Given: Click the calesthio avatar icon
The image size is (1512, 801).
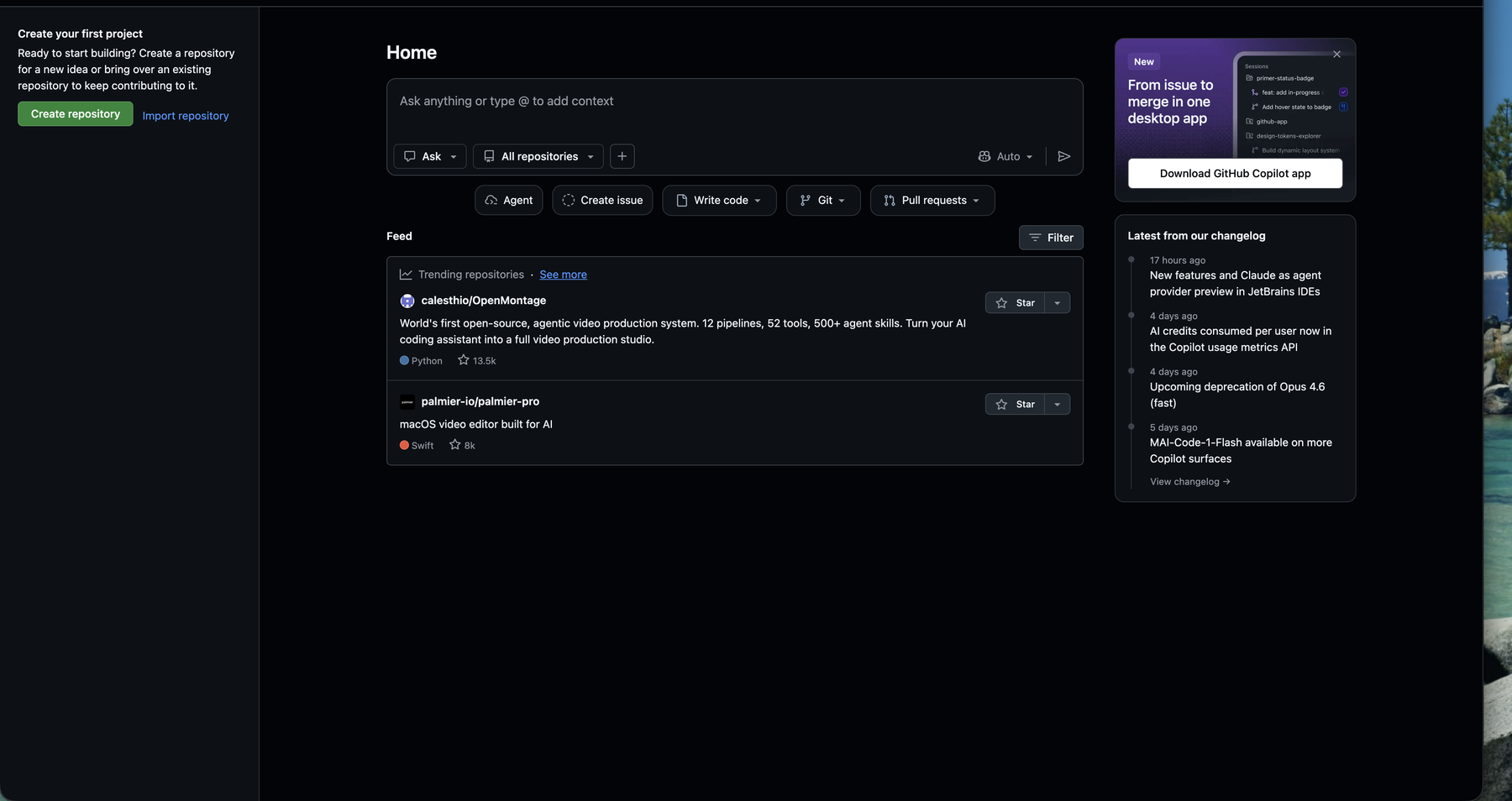Looking at the screenshot, I should click(407, 301).
